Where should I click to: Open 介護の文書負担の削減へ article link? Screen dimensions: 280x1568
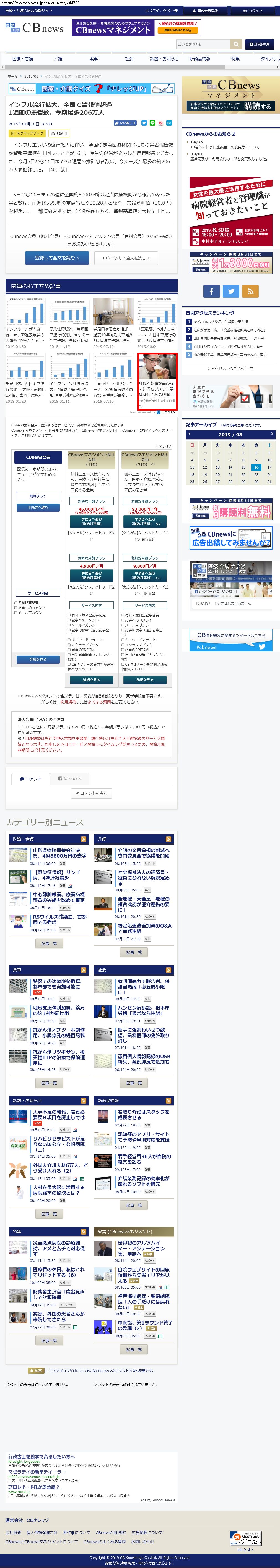tap(143, 853)
